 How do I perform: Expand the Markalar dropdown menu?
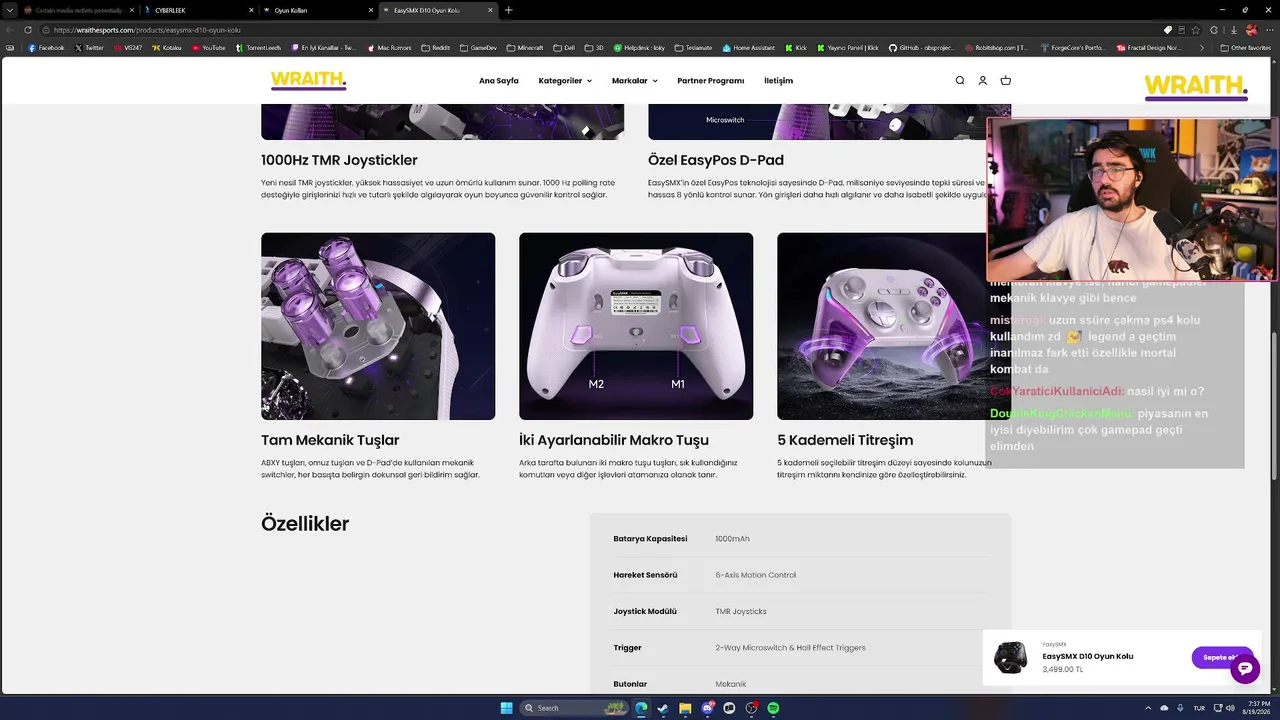click(635, 81)
